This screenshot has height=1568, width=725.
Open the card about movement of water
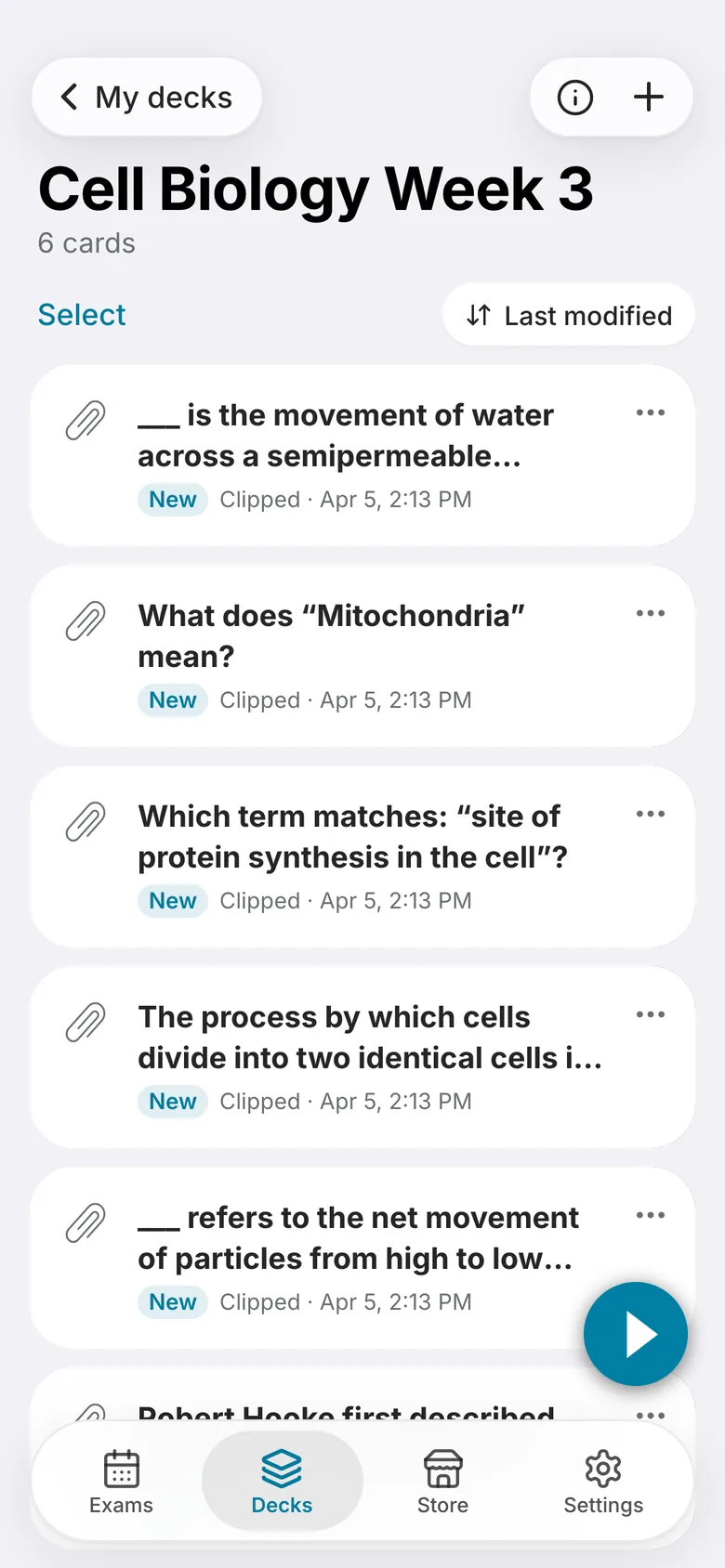tap(362, 455)
